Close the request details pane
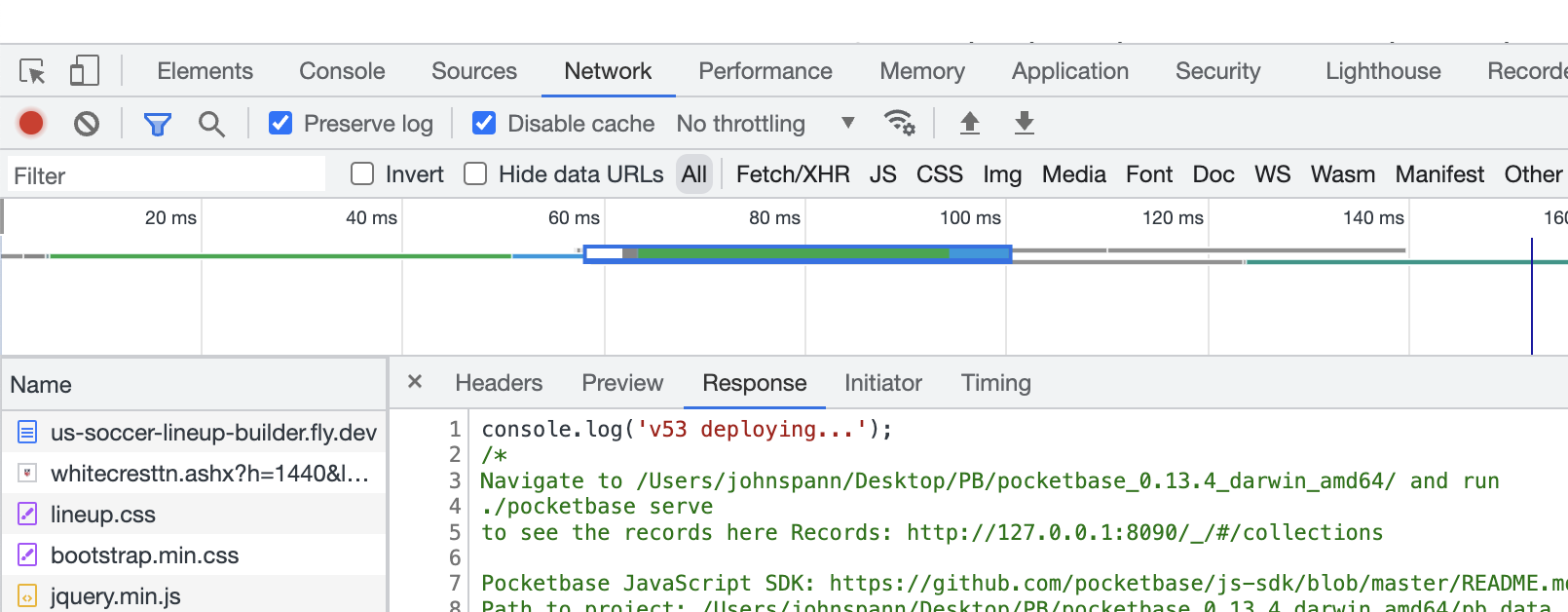This screenshot has height=612, width=1568. tap(415, 382)
